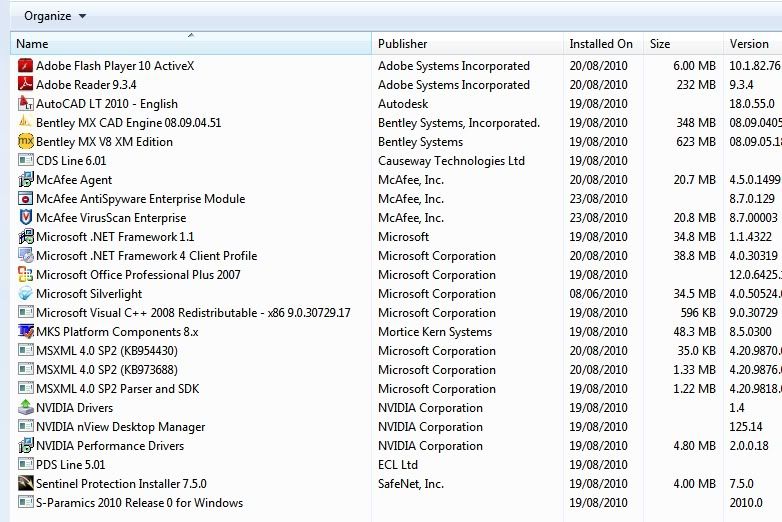Click the McAfee Agent icon
Viewport: 782px width, 522px height.
pyautogui.click(x=25, y=179)
